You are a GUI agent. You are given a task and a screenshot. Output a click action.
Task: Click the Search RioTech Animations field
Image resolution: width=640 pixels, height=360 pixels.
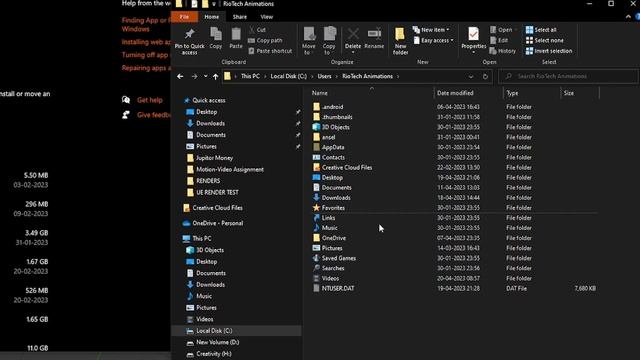coord(568,76)
